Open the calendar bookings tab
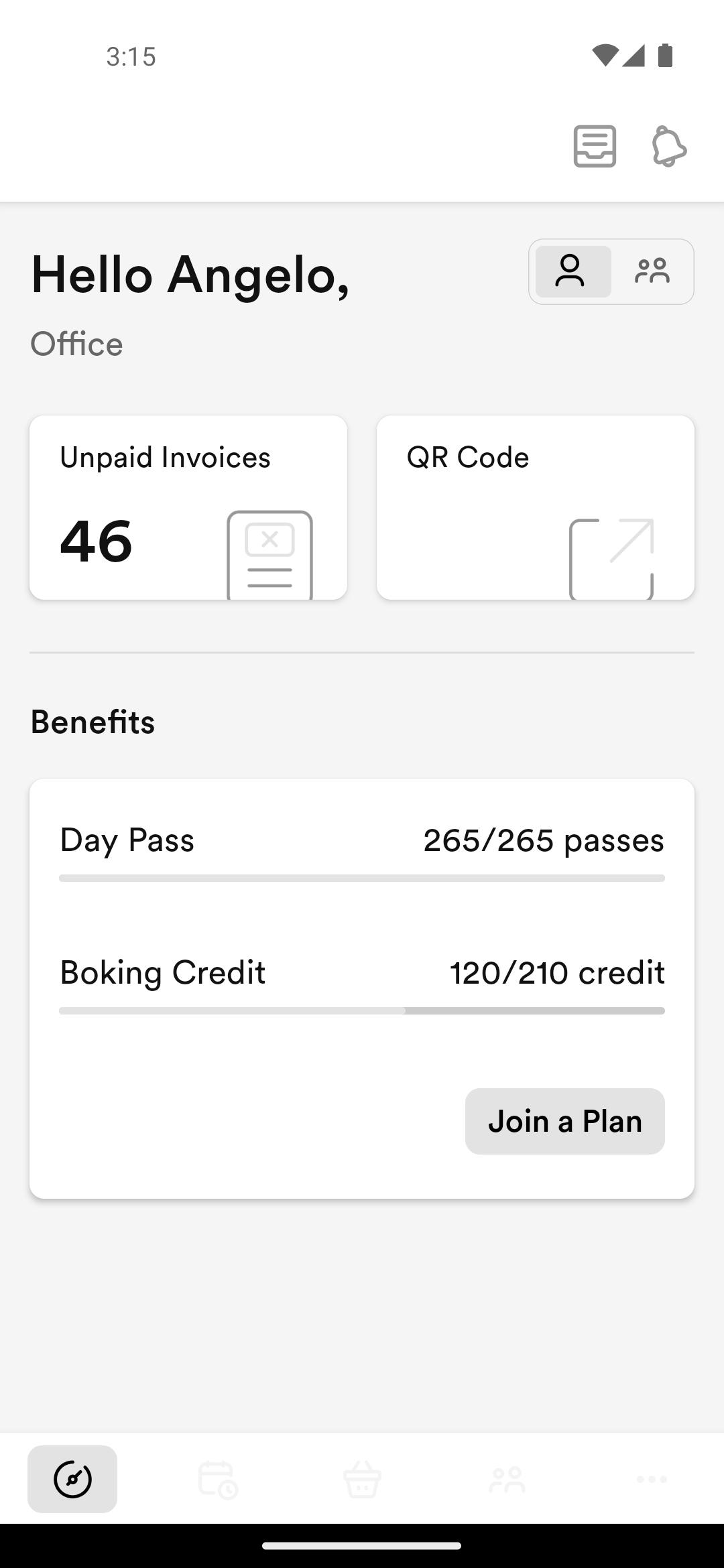The image size is (724, 1568). (217, 1479)
